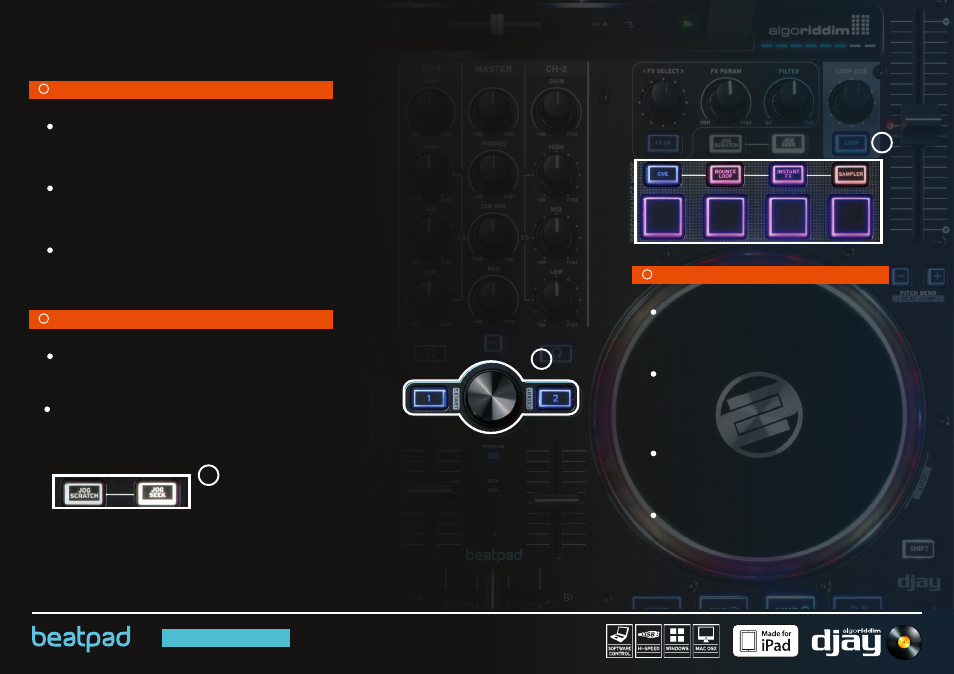The height and width of the screenshot is (674, 954).
Task: Click the LOOP SIZE knob
Action: (852, 100)
